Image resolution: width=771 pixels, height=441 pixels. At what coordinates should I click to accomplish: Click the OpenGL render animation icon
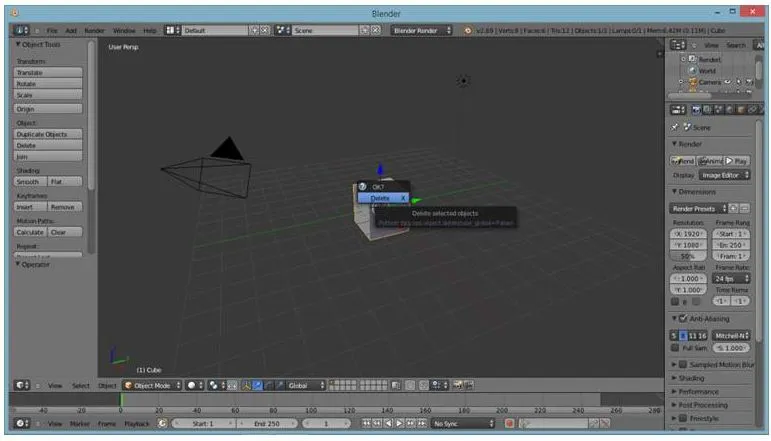(468, 385)
